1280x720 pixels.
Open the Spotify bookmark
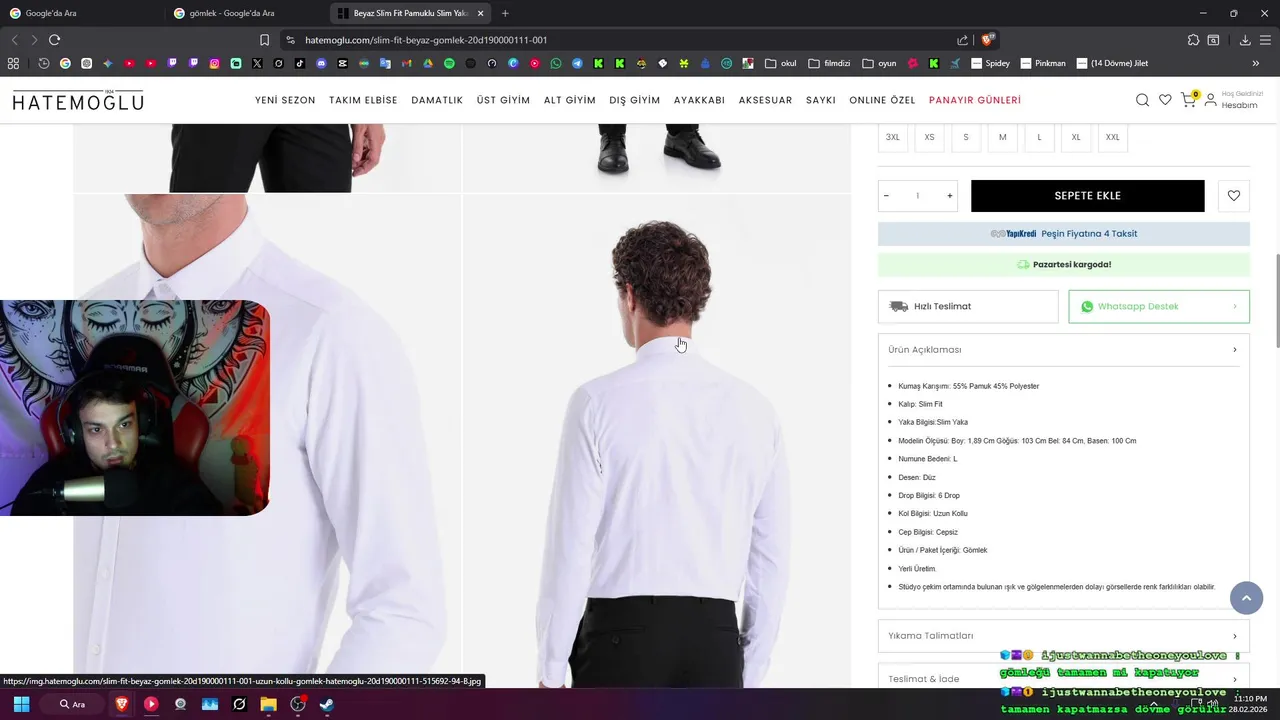(x=449, y=63)
